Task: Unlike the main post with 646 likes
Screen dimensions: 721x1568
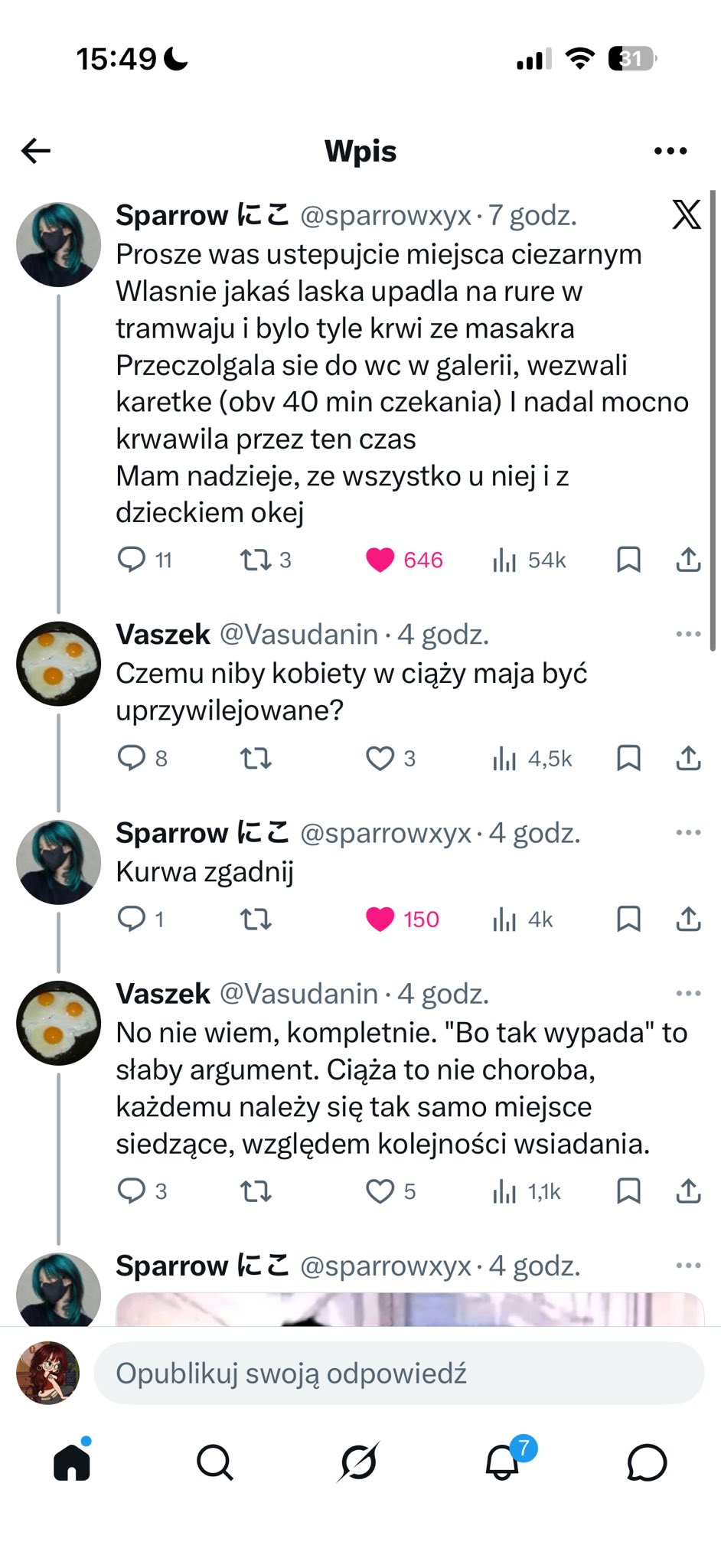Action: point(380,560)
